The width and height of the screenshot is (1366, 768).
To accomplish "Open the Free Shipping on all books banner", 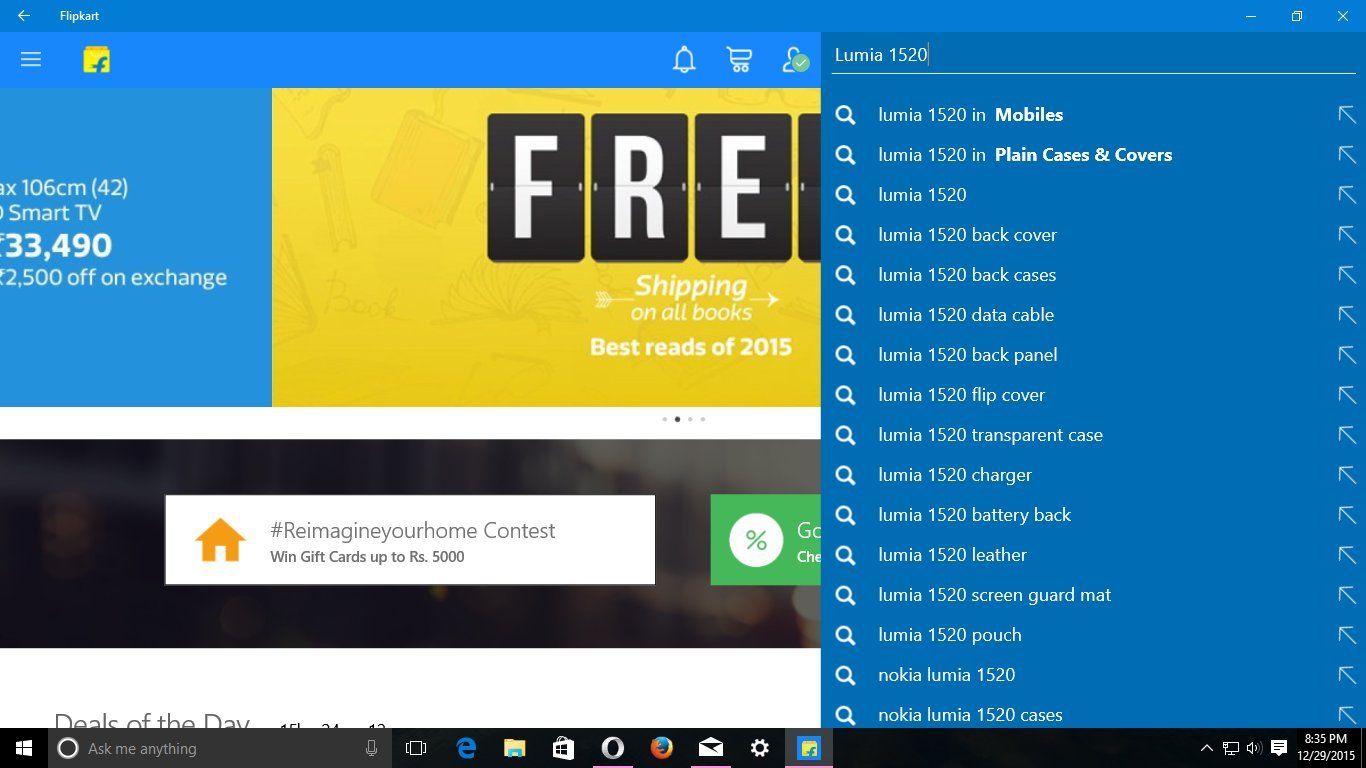I will [x=546, y=247].
